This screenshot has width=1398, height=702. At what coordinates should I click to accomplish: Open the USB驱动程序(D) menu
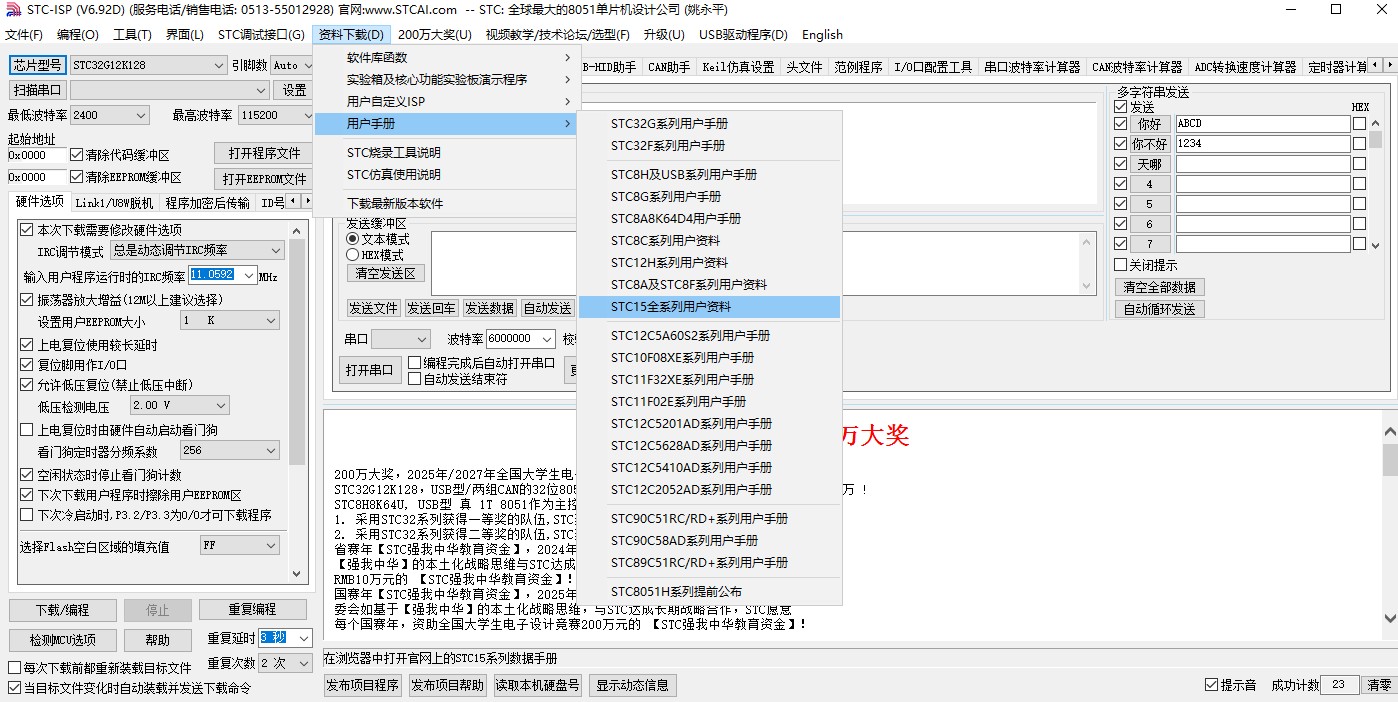(743, 34)
